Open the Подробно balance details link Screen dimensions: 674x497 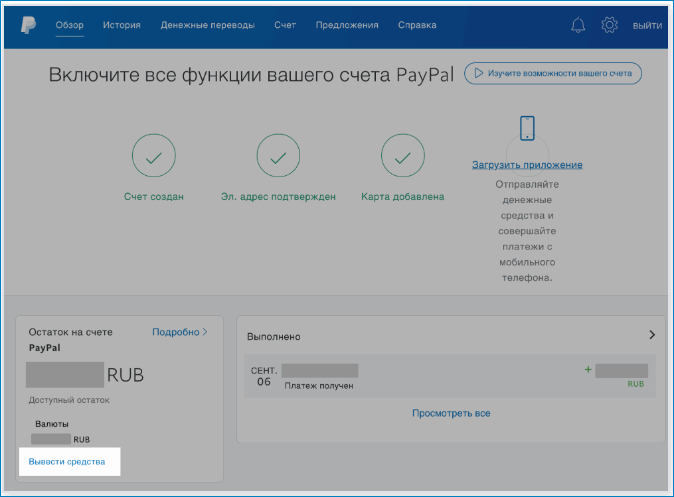pos(180,332)
